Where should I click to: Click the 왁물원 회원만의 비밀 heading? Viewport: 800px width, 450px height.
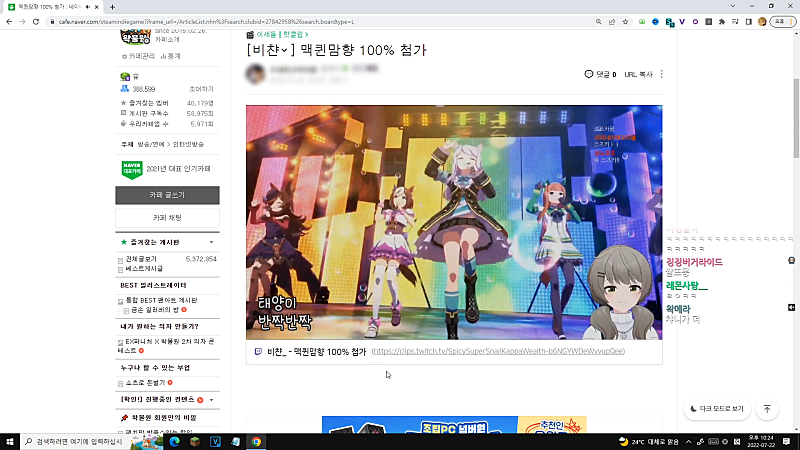pos(164,418)
